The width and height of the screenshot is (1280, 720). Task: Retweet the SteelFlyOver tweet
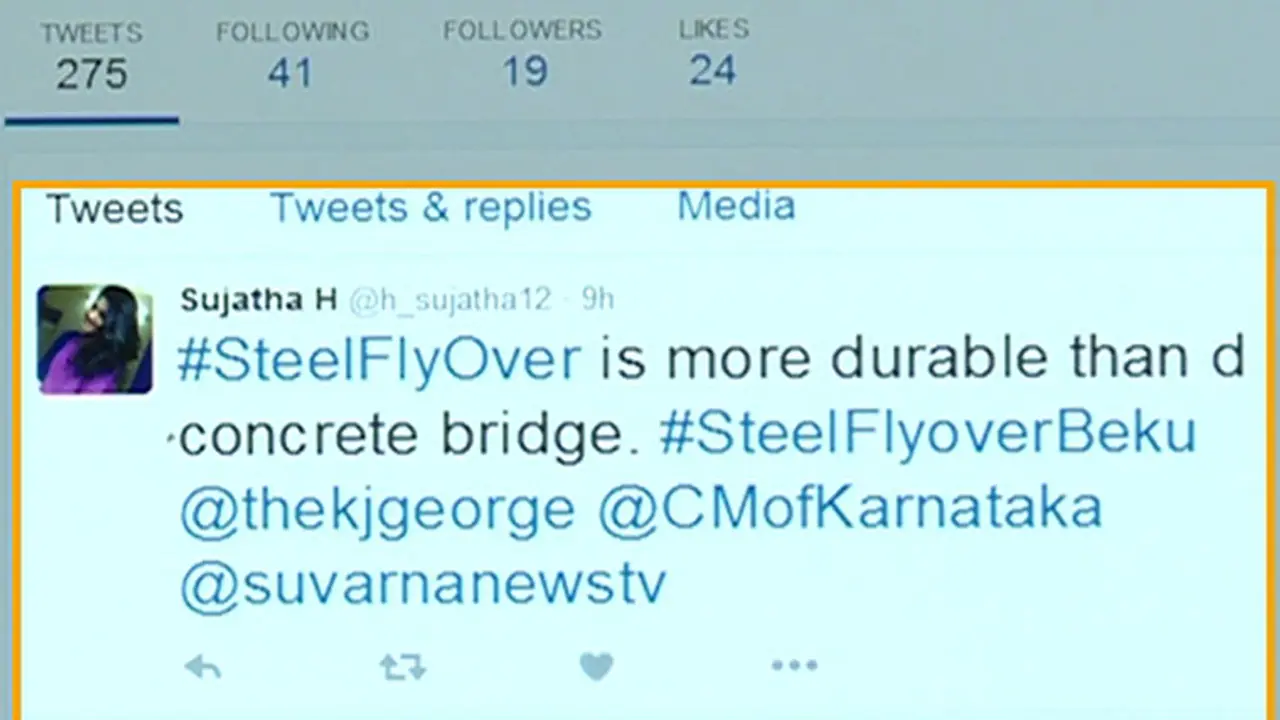point(403,667)
